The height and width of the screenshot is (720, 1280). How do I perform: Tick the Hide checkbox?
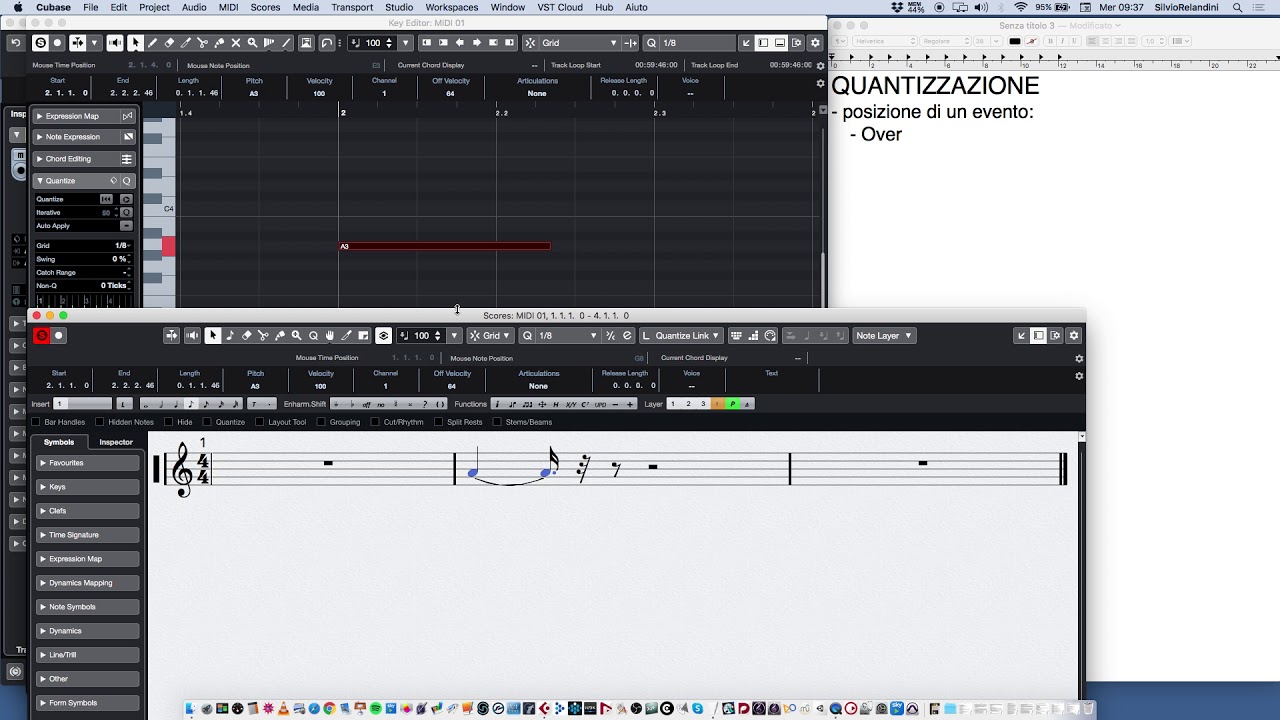tap(169, 422)
